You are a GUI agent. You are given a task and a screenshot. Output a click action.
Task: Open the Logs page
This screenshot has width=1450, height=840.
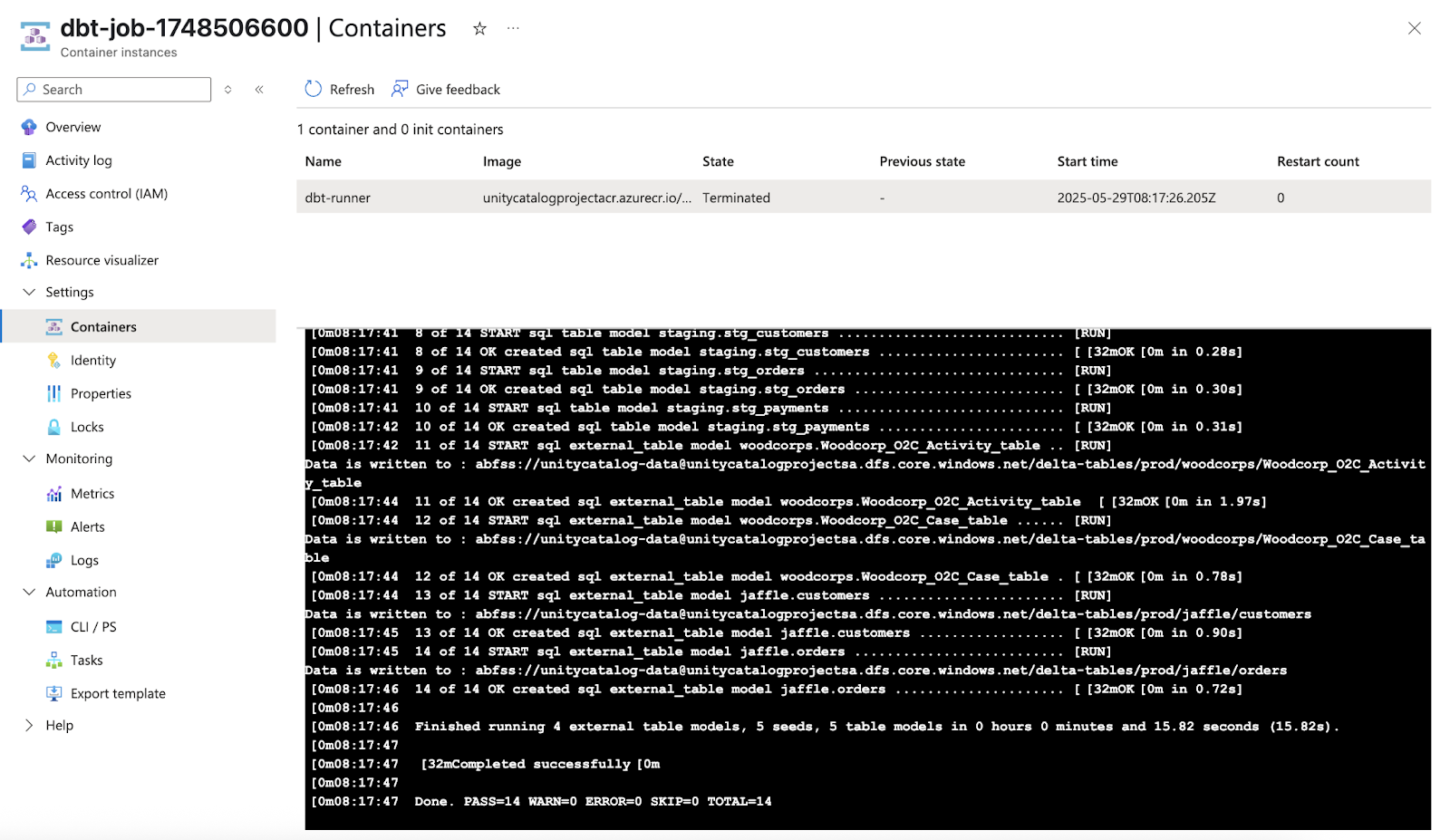(85, 560)
